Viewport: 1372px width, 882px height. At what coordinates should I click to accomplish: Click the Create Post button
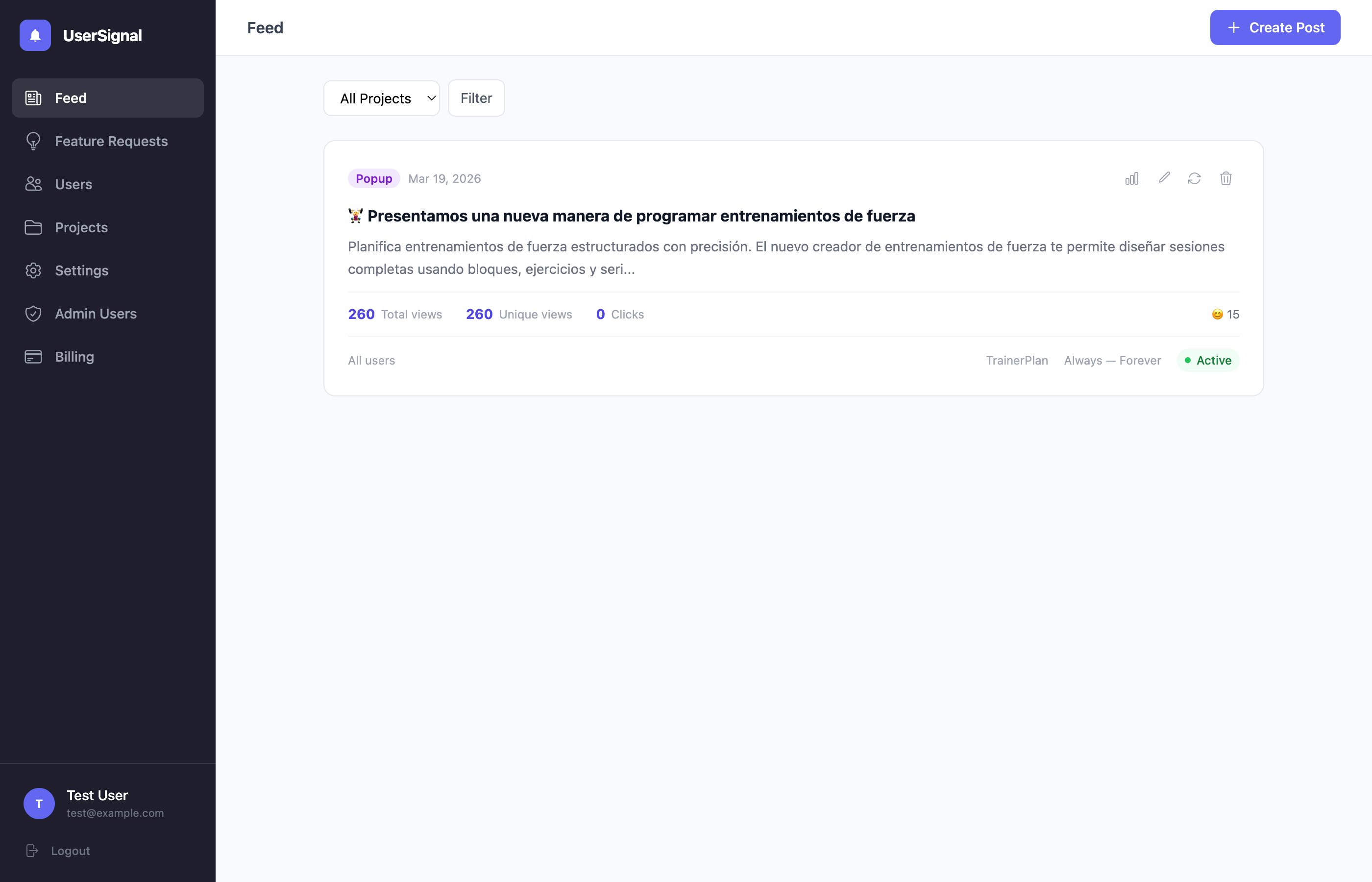pos(1274,27)
